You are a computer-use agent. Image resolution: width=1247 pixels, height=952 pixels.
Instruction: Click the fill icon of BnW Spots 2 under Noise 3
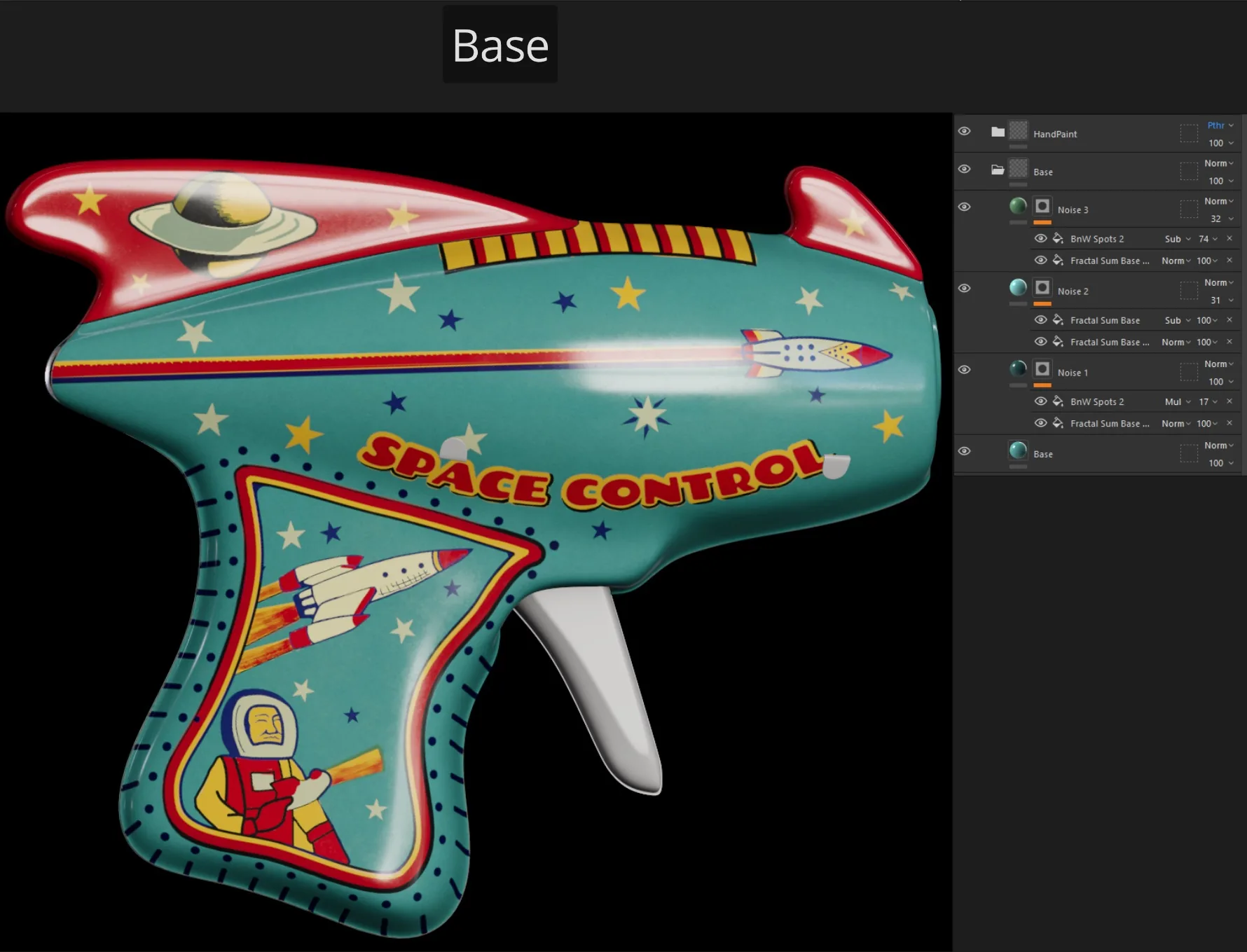(x=1058, y=239)
